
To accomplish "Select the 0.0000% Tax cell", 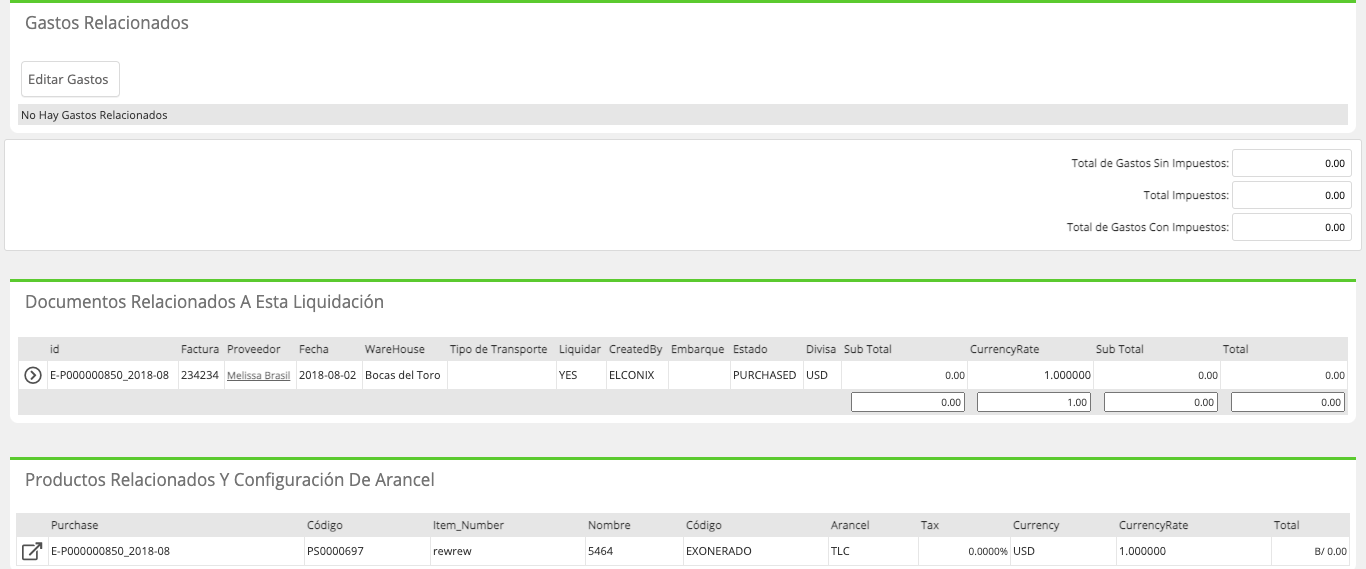I will tap(964, 551).
